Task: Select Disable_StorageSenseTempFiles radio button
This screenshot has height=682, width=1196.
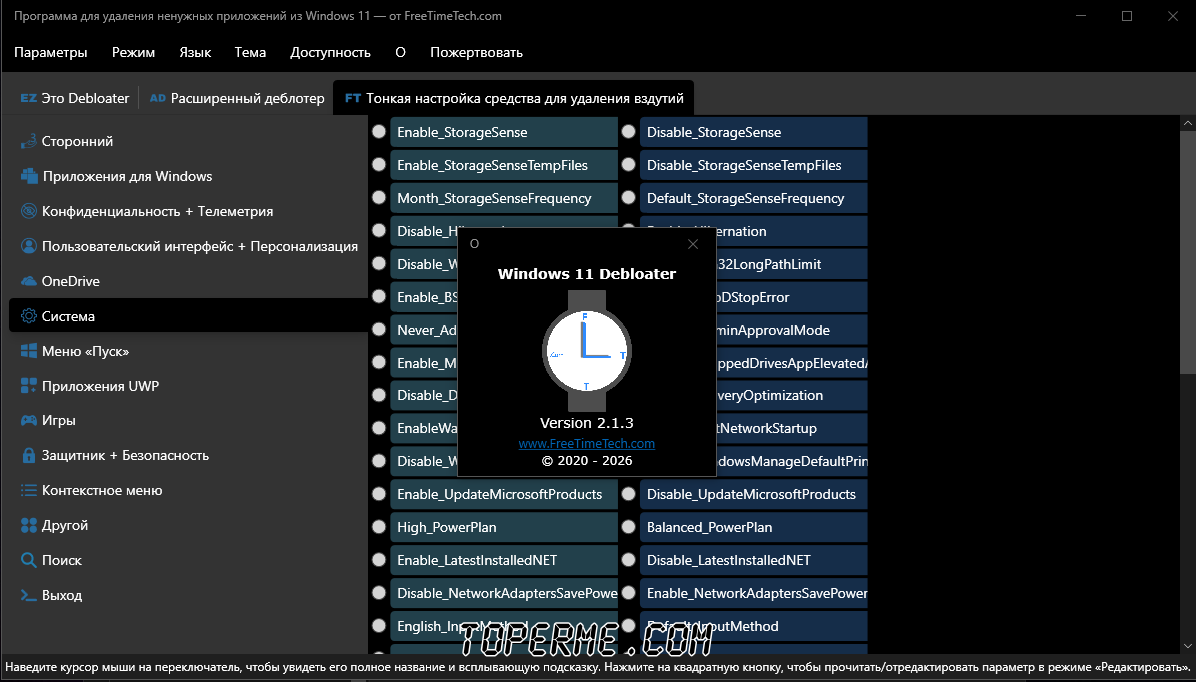Action: [629, 164]
